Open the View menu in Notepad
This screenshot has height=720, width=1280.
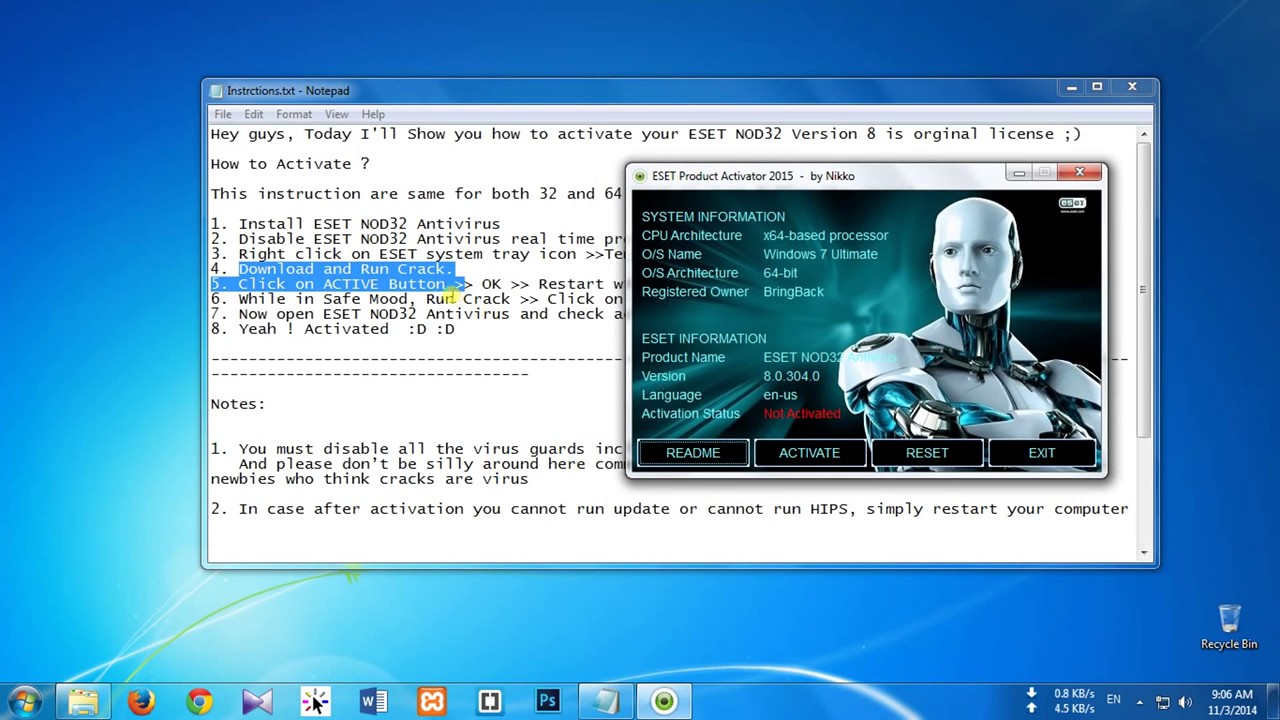(336, 114)
